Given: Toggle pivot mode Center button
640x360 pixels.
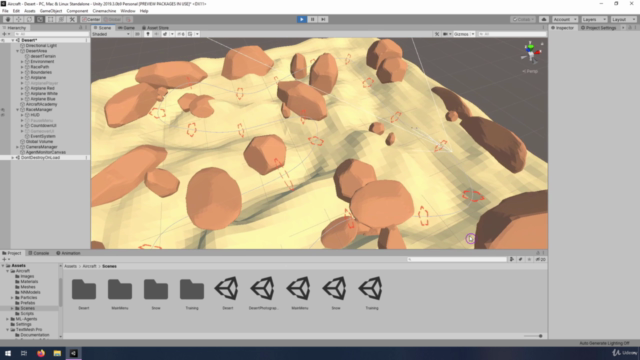Looking at the screenshot, I should [91, 19].
